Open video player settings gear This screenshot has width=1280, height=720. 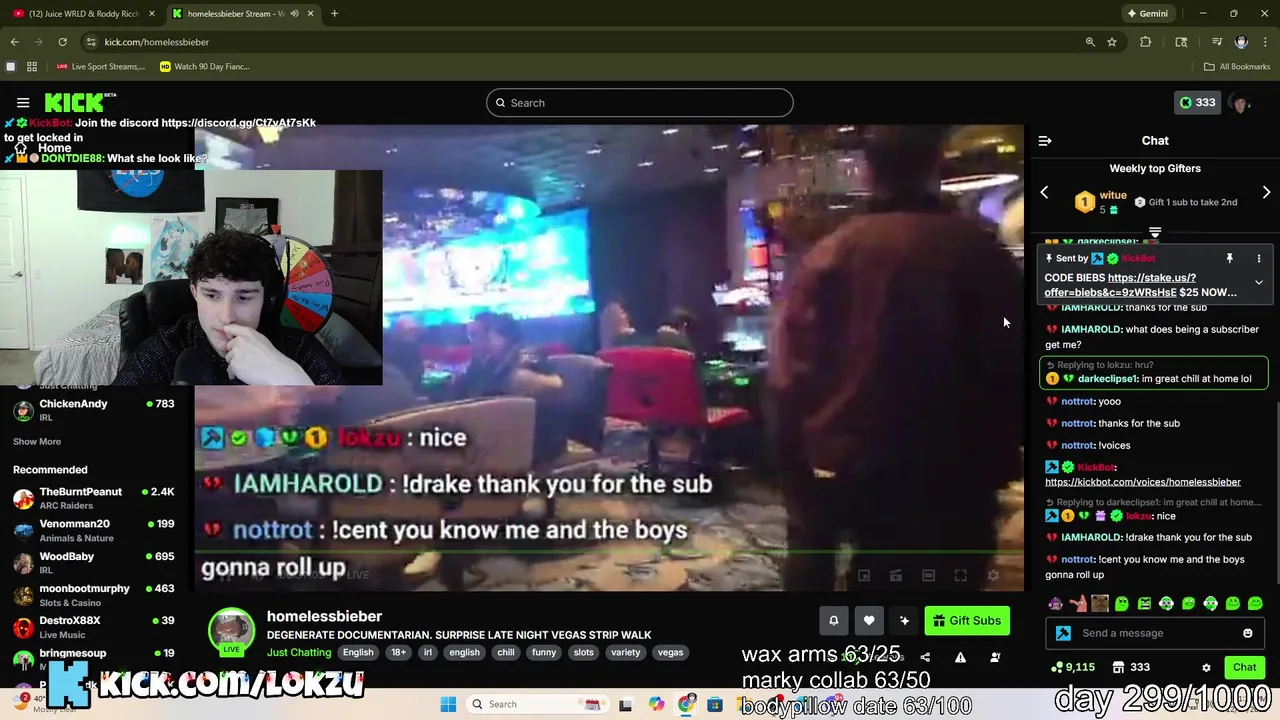coord(993,575)
